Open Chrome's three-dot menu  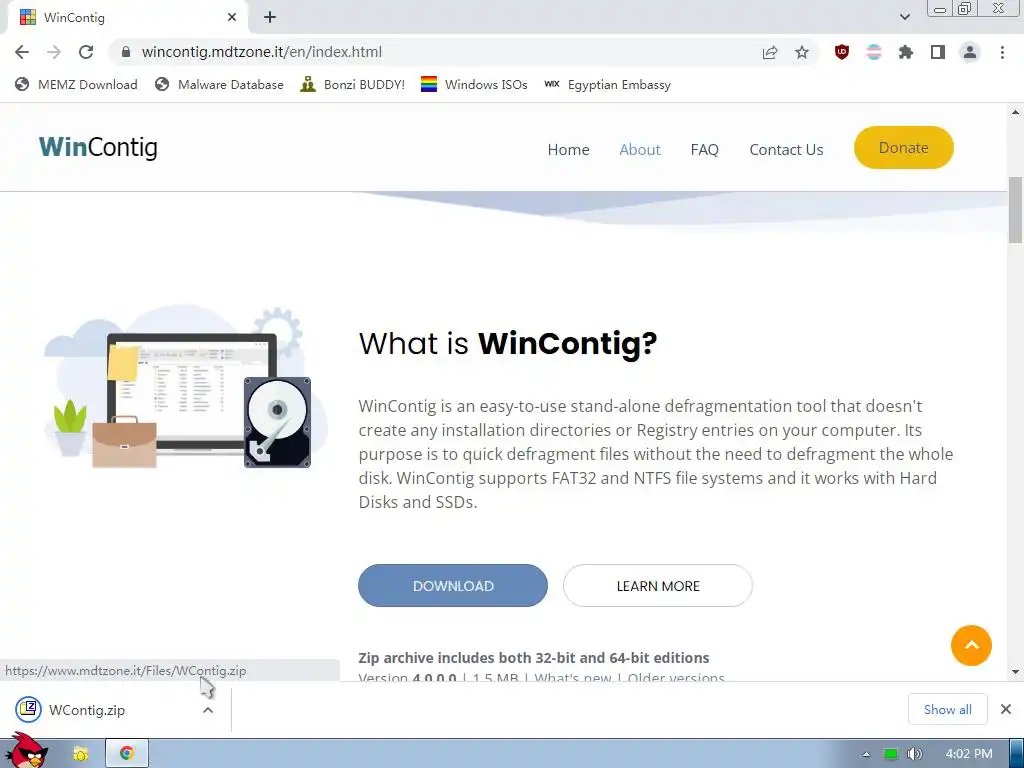1002,52
